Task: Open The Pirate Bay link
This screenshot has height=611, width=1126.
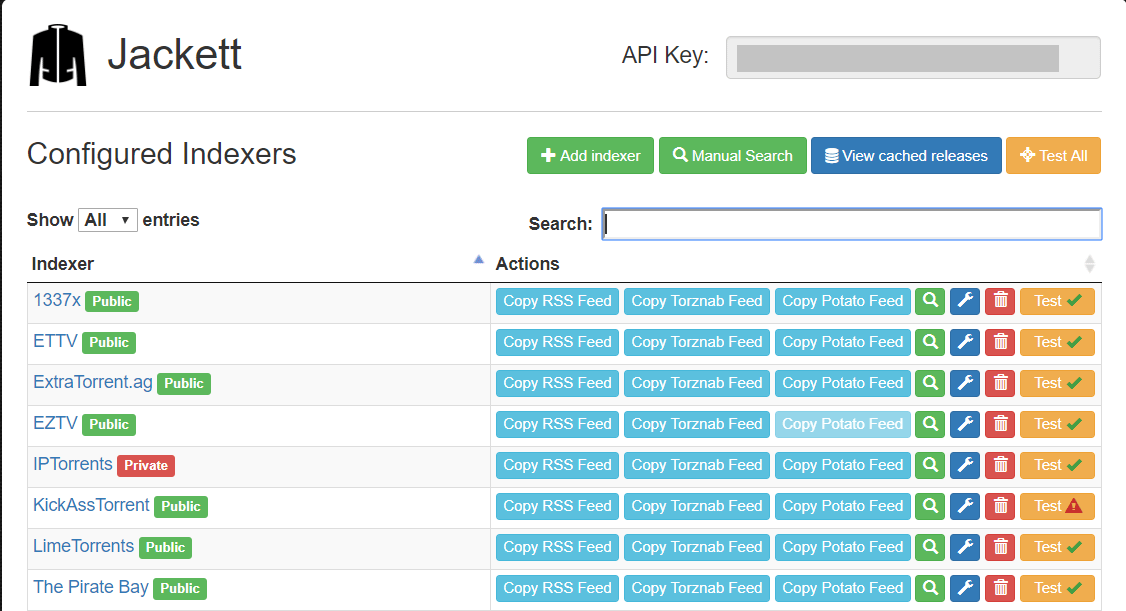Action: 90,587
